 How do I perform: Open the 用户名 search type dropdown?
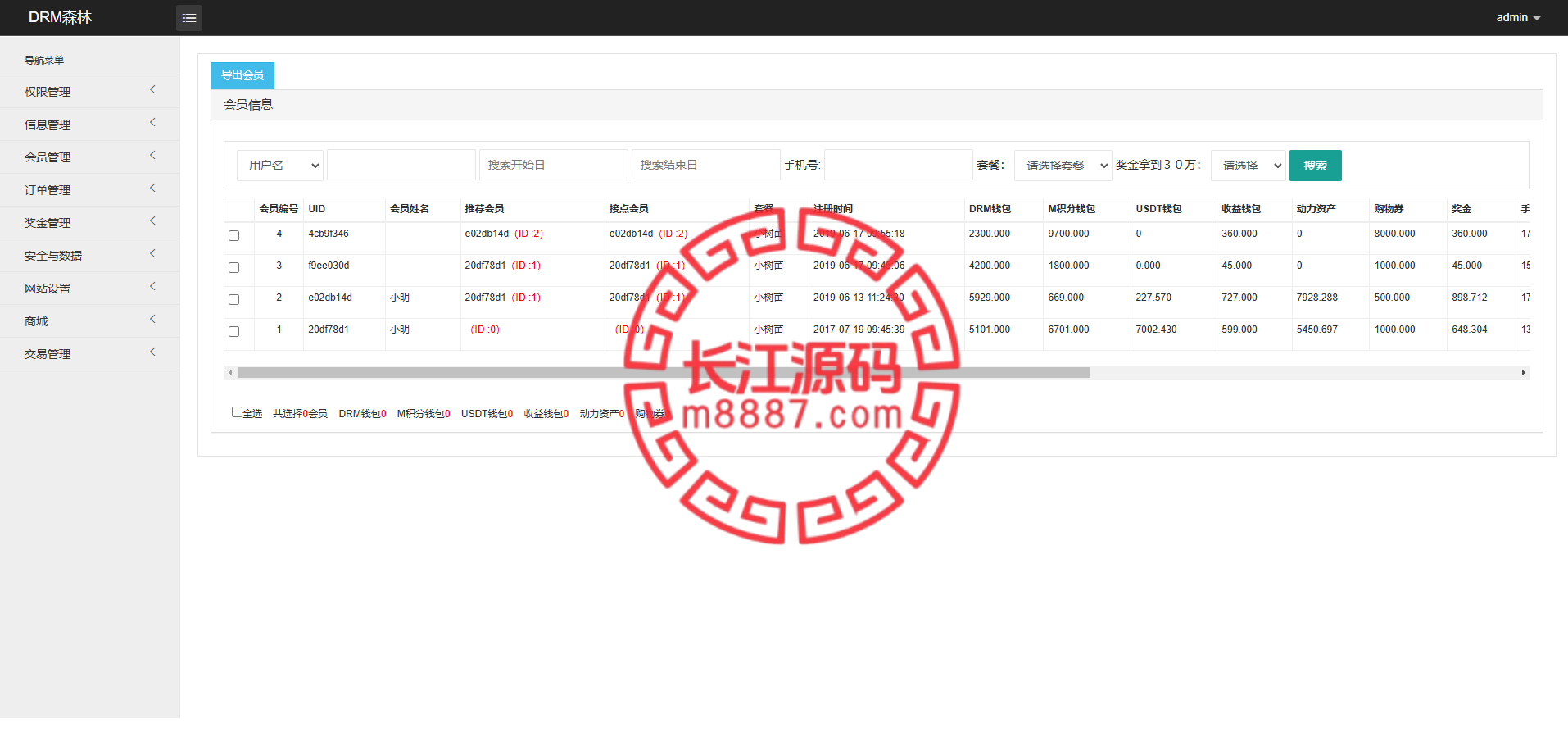click(280, 166)
